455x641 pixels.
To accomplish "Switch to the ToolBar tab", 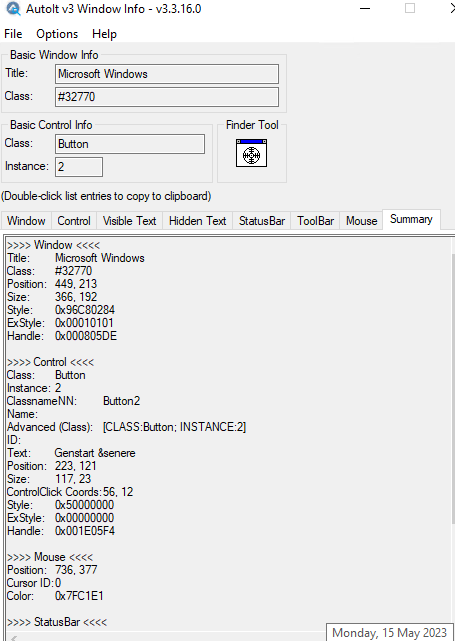I will pos(315,221).
